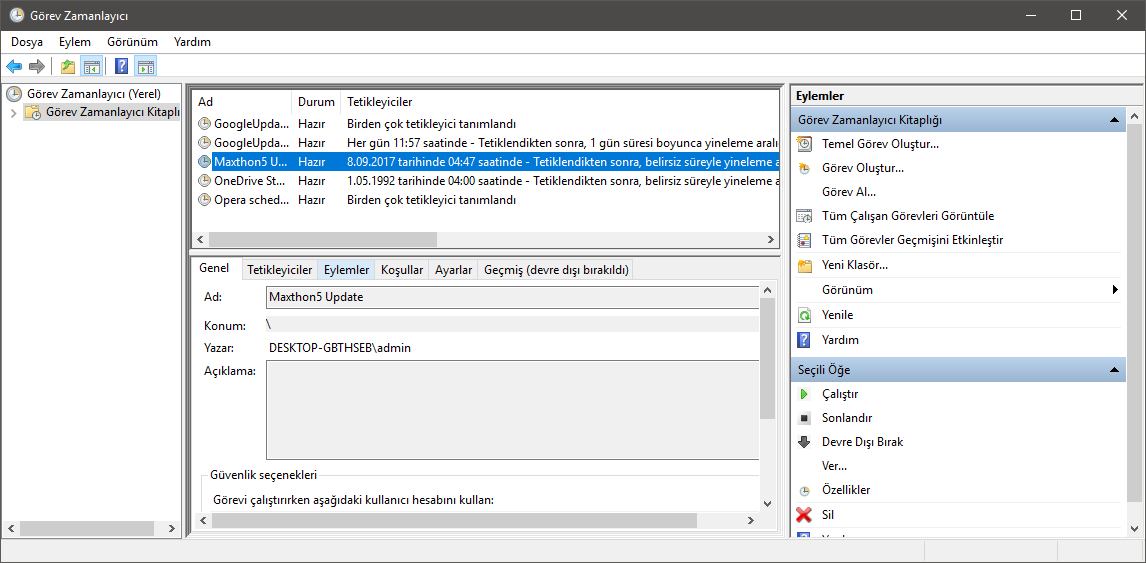Collapse the Seçili Öğe actions section
Image resolution: width=1146 pixels, height=563 pixels.
point(1114,370)
